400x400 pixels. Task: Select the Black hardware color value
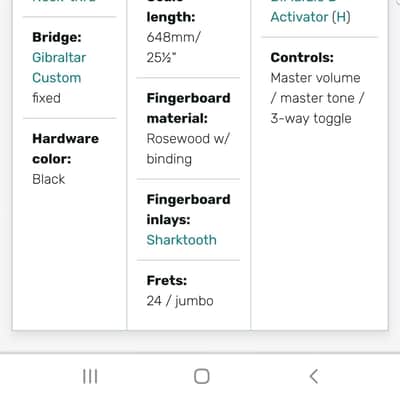coord(48,179)
